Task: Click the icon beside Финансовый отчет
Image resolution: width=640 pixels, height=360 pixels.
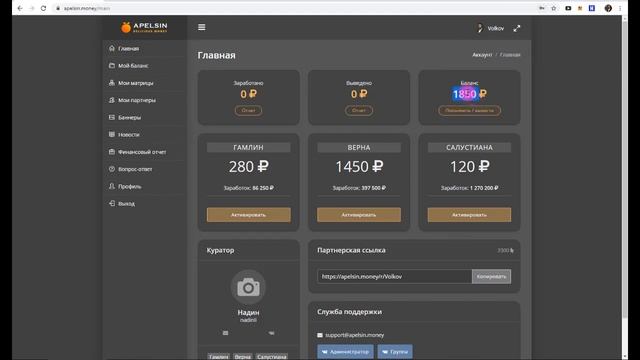Action: click(112, 151)
